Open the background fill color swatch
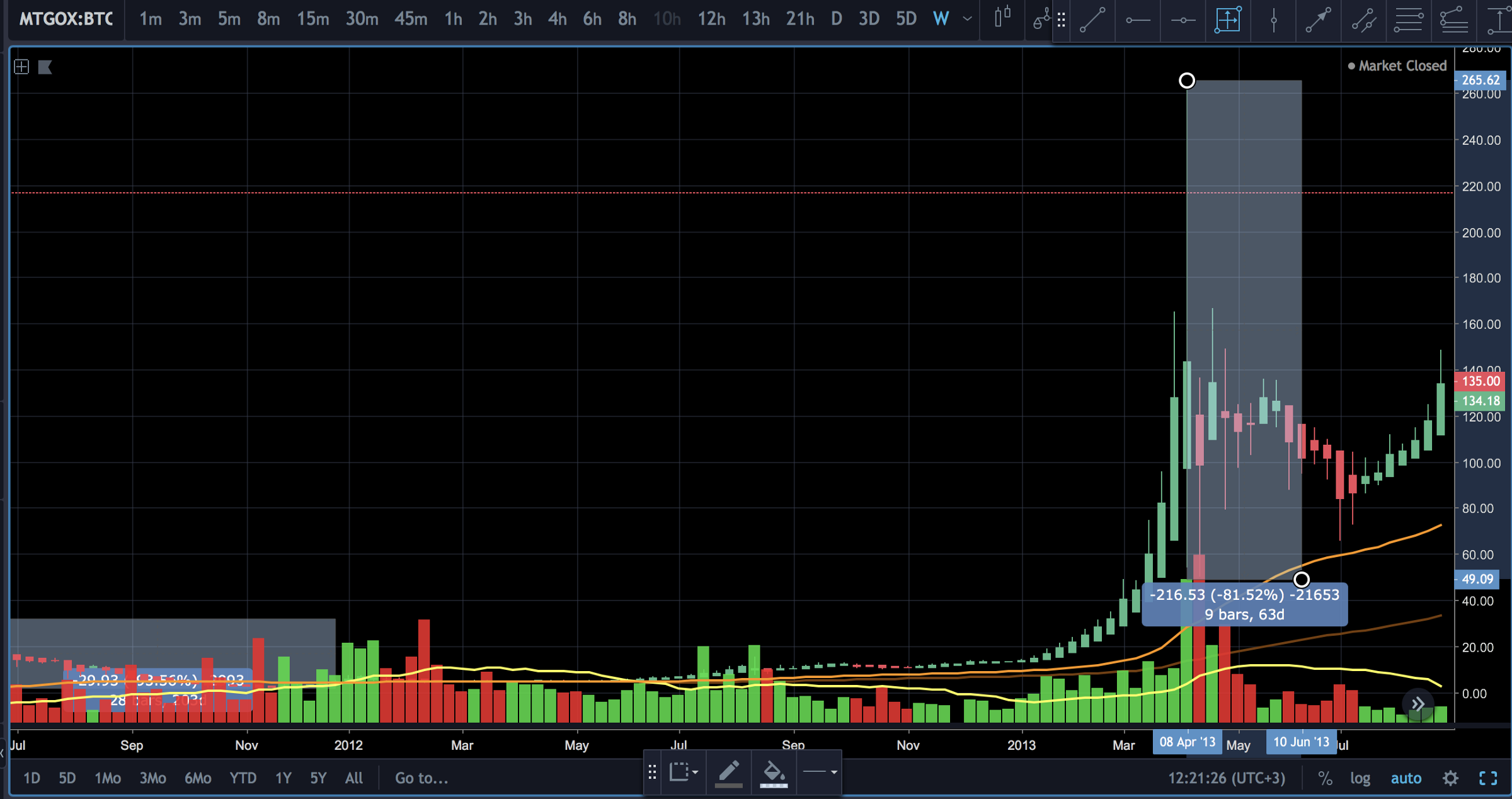 point(774,773)
